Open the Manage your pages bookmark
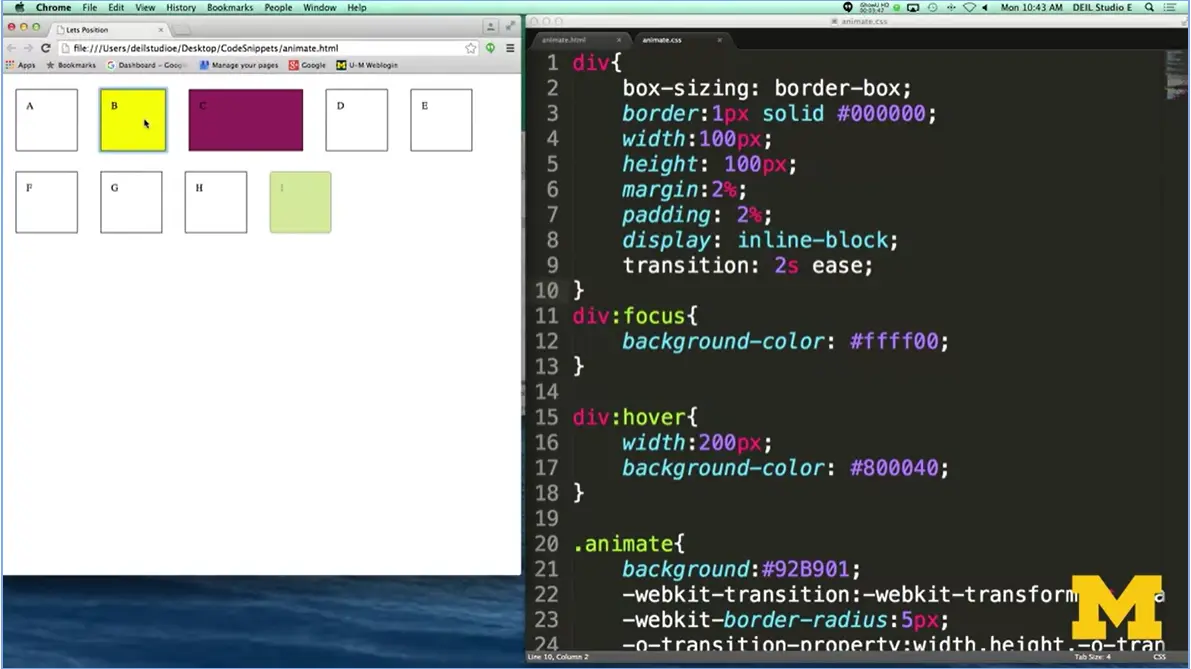 [x=239, y=65]
